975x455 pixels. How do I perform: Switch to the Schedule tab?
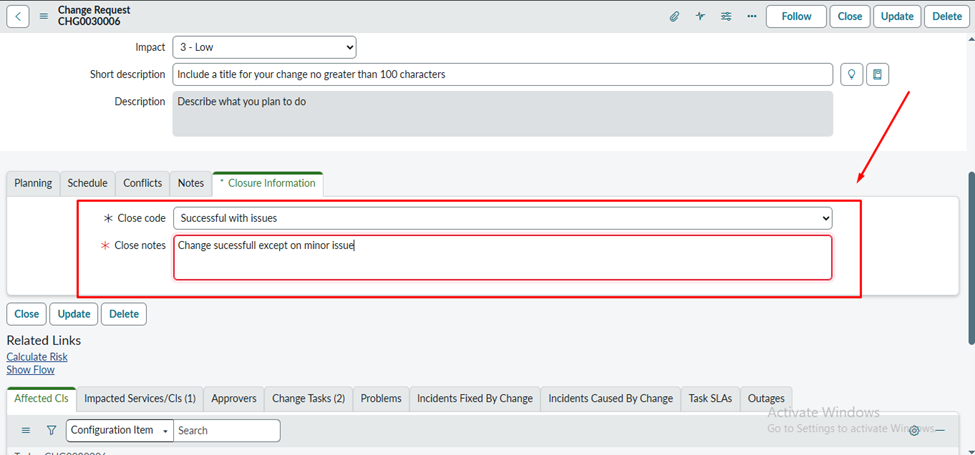coord(87,183)
